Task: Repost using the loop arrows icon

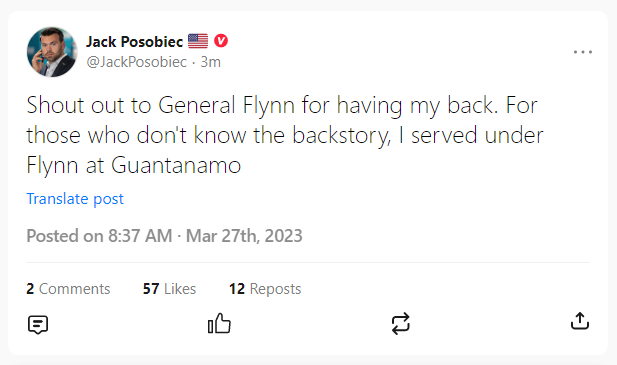Action: coord(401,324)
